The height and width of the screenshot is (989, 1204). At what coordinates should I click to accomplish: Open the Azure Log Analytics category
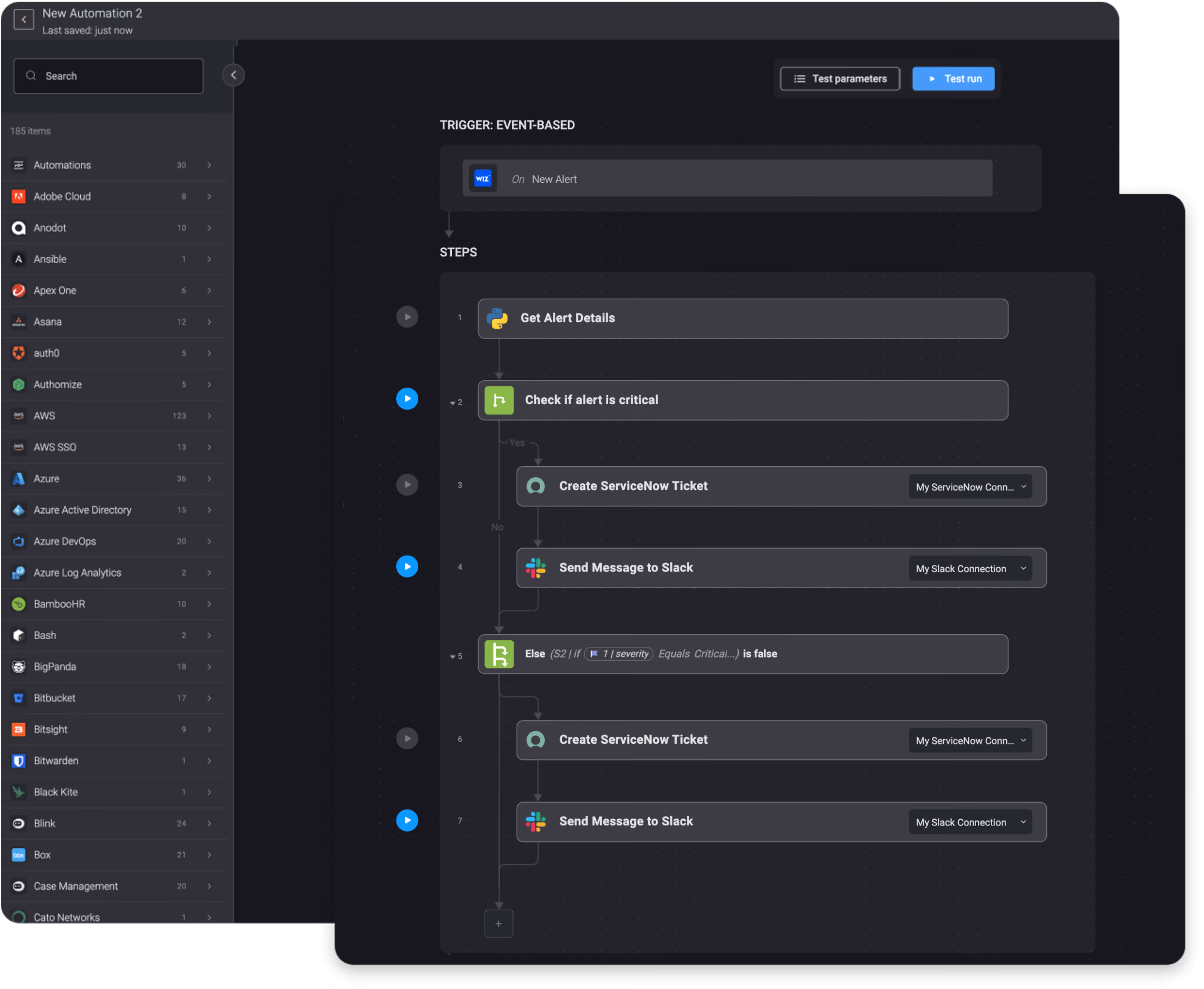pos(114,573)
